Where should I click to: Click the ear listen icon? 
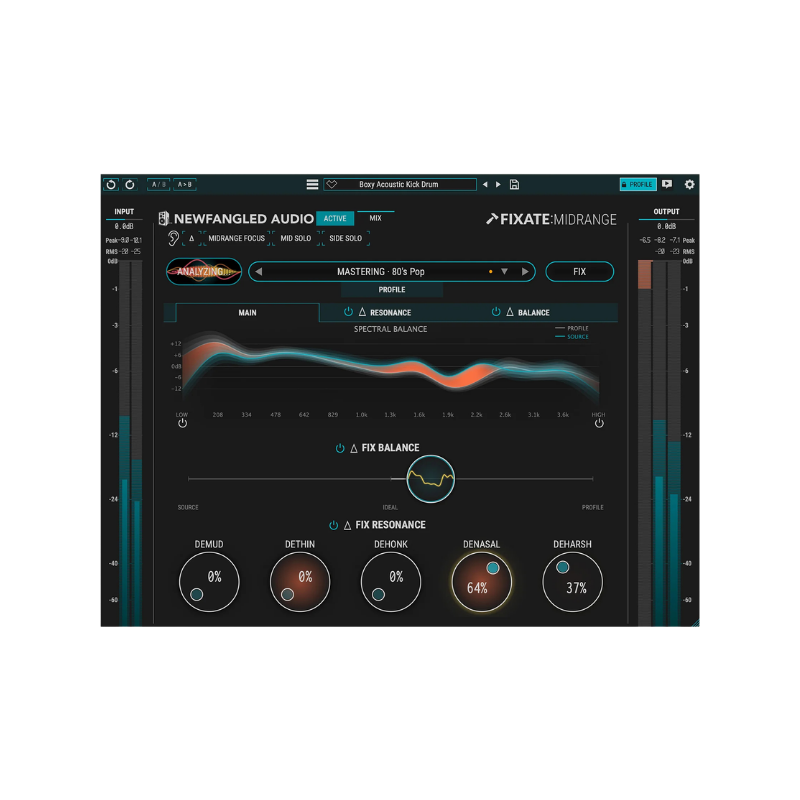[x=173, y=238]
